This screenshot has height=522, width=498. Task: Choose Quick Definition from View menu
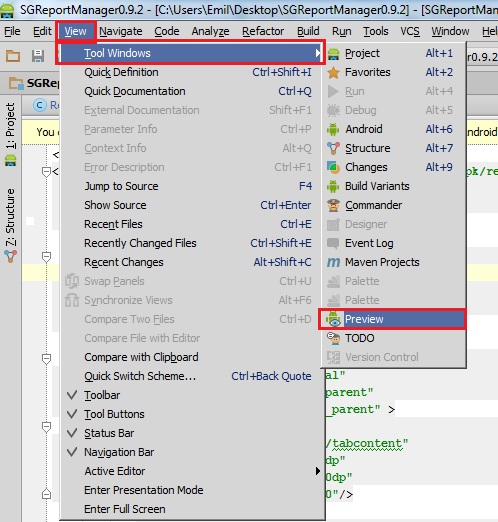193,72
